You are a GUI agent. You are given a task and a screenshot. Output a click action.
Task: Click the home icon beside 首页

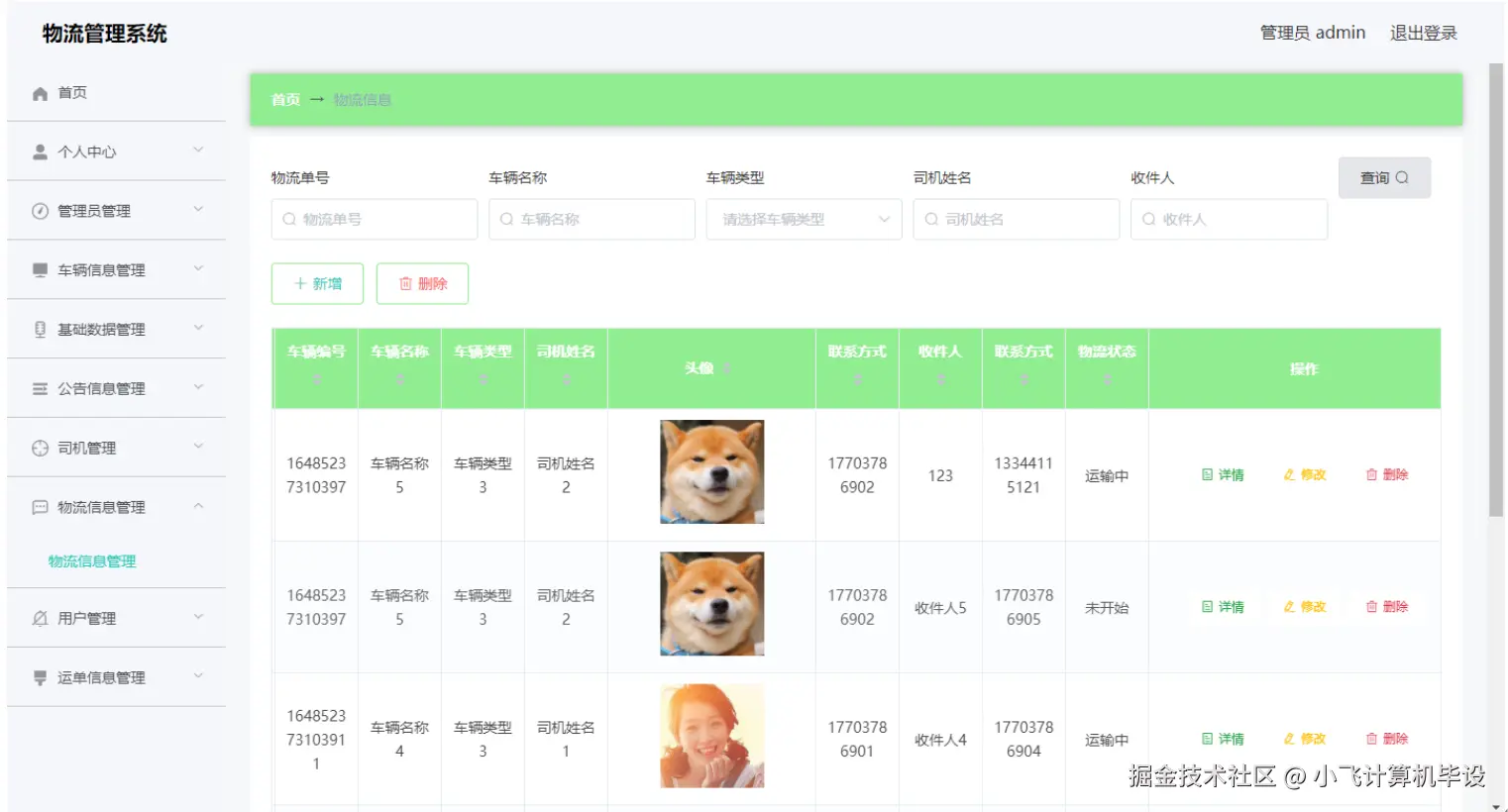click(x=38, y=92)
